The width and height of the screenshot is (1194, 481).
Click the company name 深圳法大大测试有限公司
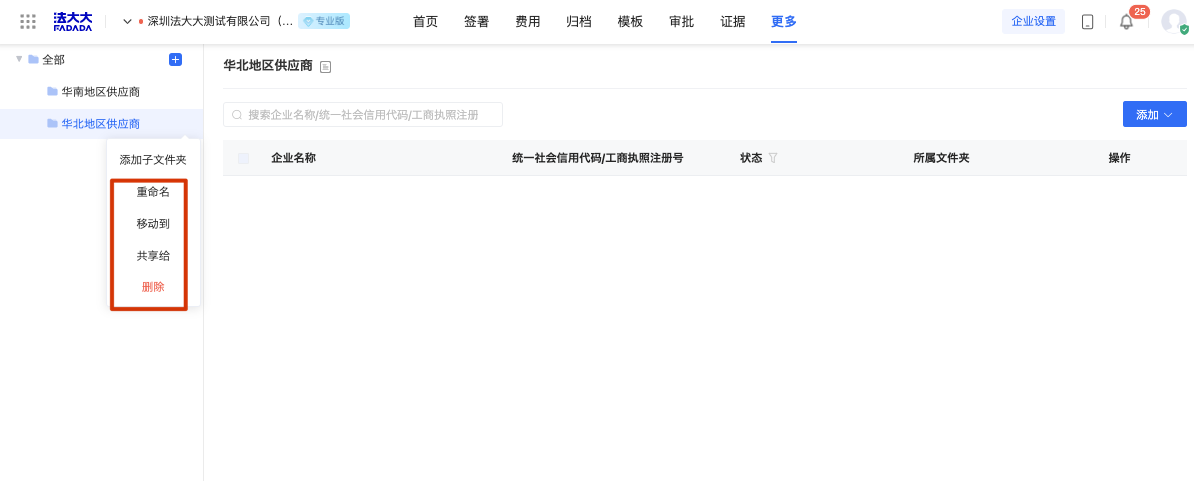point(220,21)
